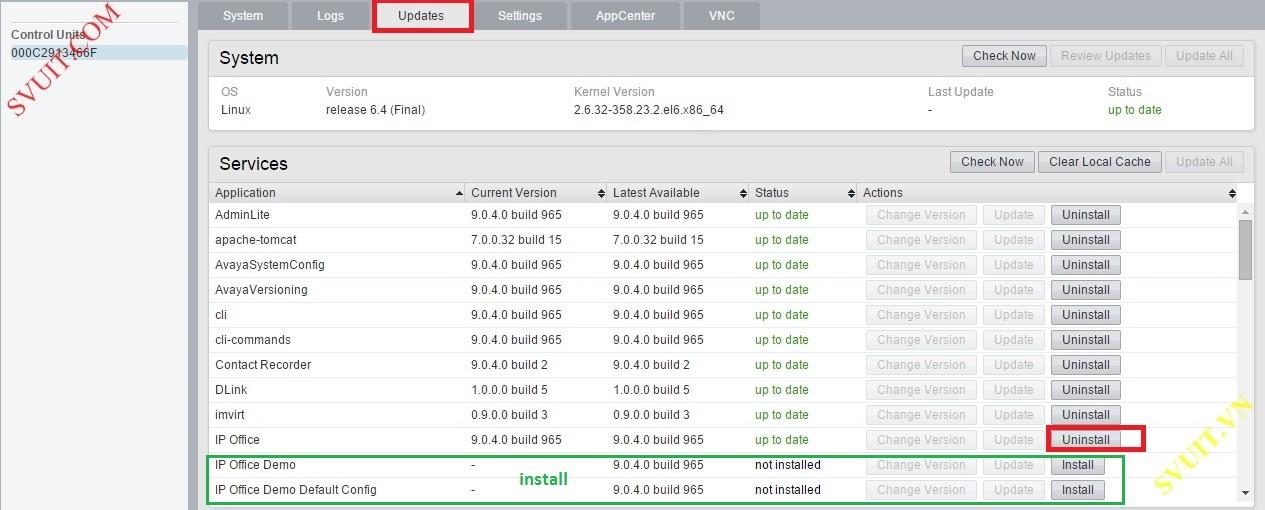This screenshot has height=510, width=1265.
Task: Click Check Now in Services panel
Action: [x=992, y=162]
